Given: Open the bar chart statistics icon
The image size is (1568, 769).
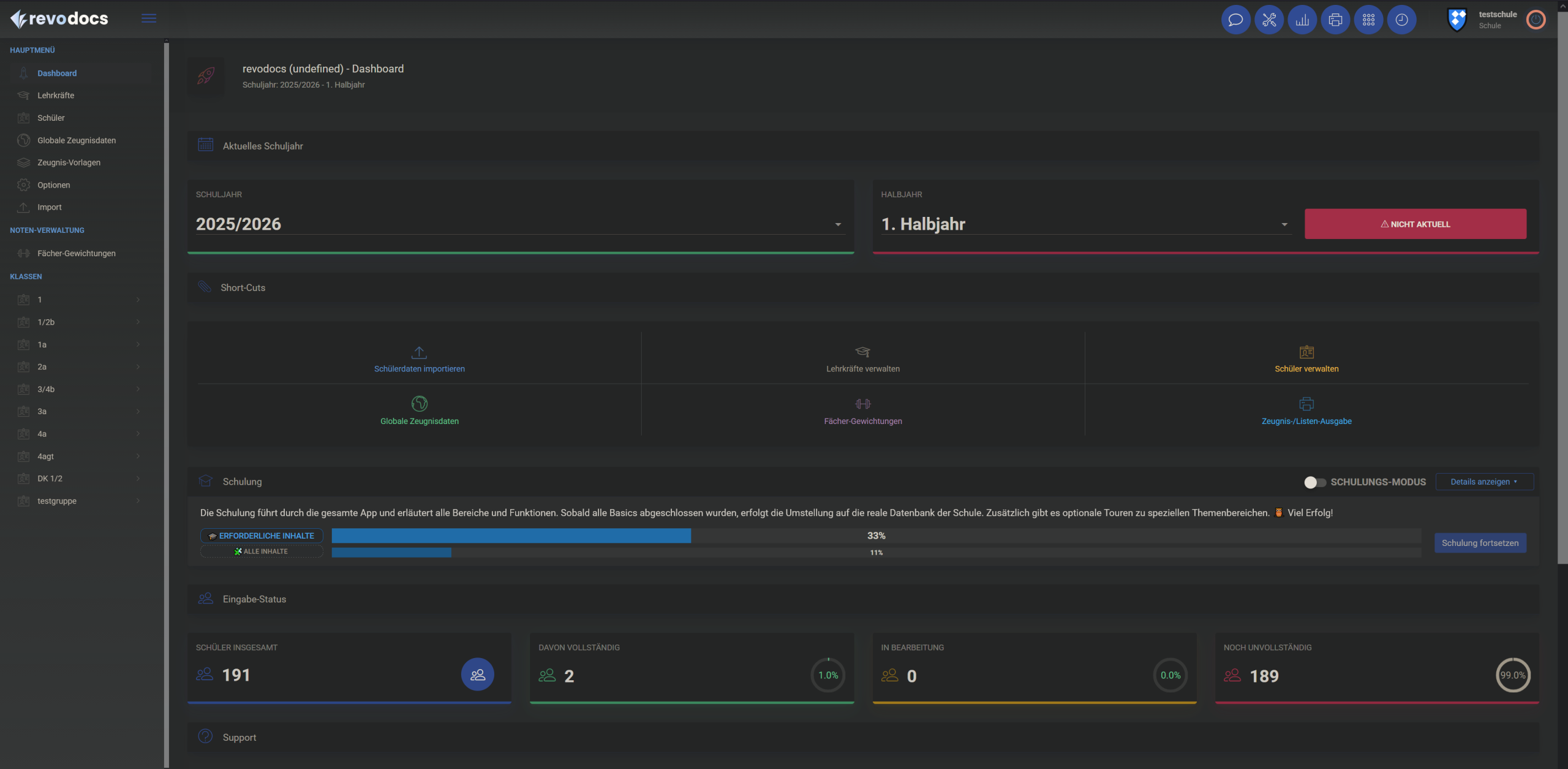Looking at the screenshot, I should [x=1302, y=20].
